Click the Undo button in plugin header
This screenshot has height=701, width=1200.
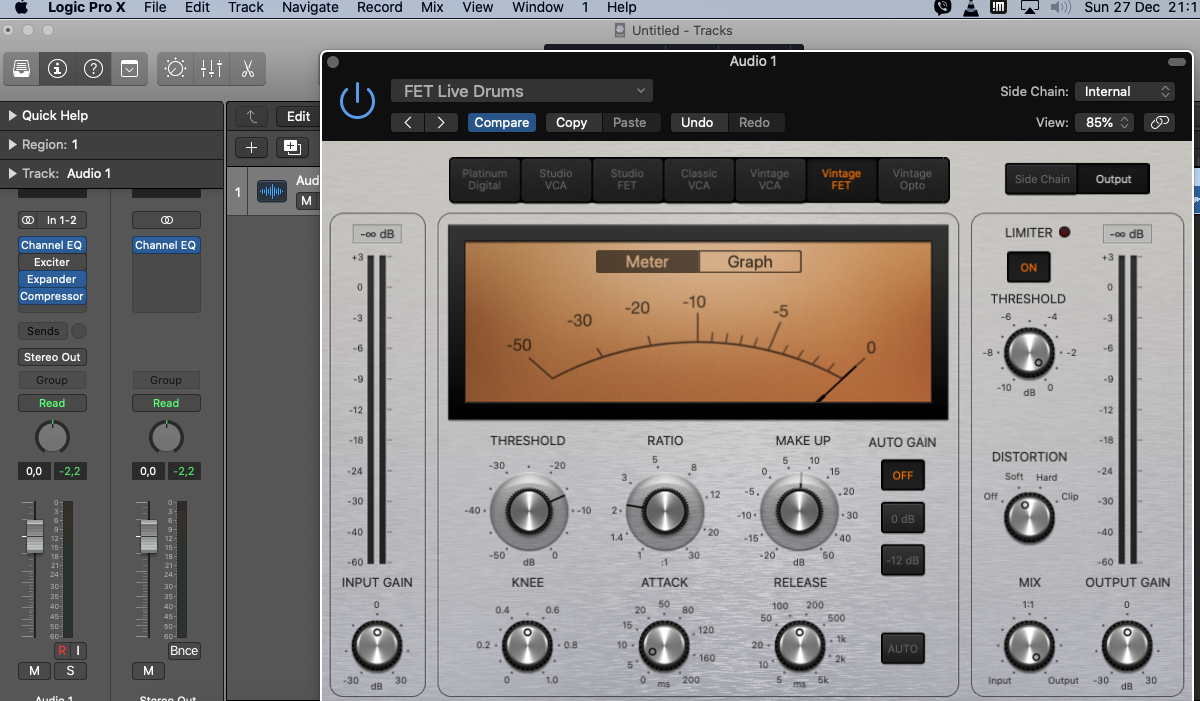pyautogui.click(x=697, y=122)
